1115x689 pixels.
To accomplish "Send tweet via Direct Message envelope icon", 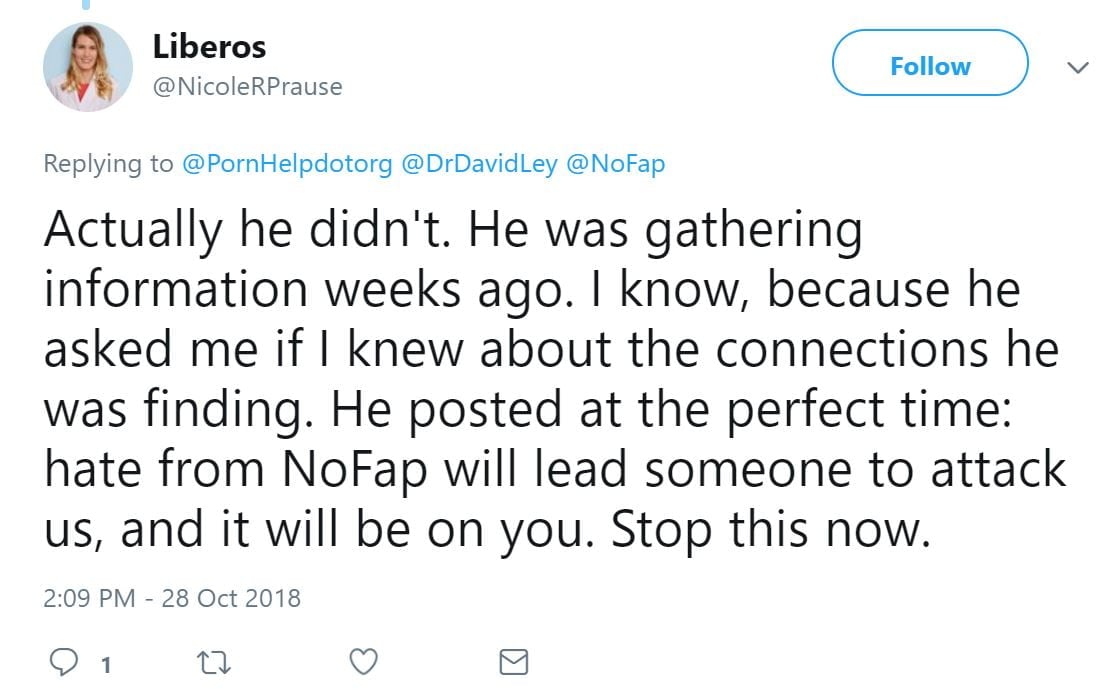I will click(513, 662).
